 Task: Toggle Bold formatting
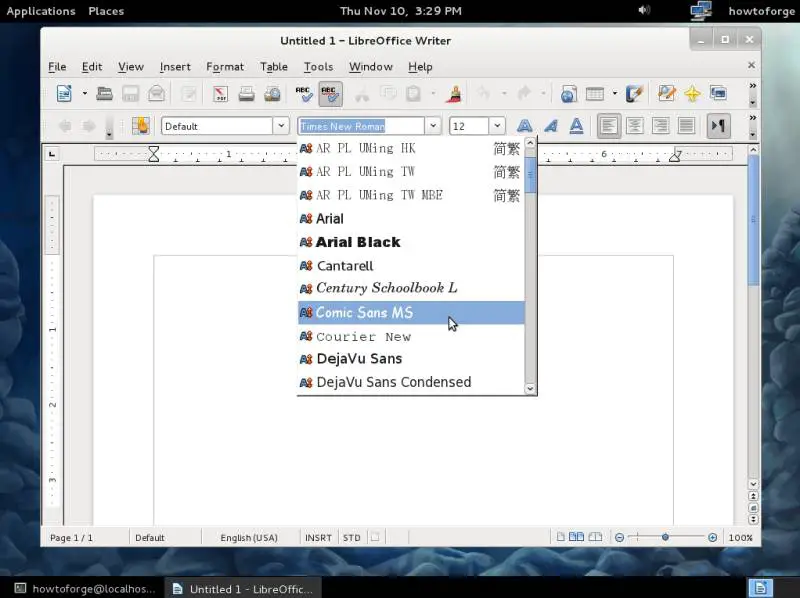pyautogui.click(x=524, y=126)
